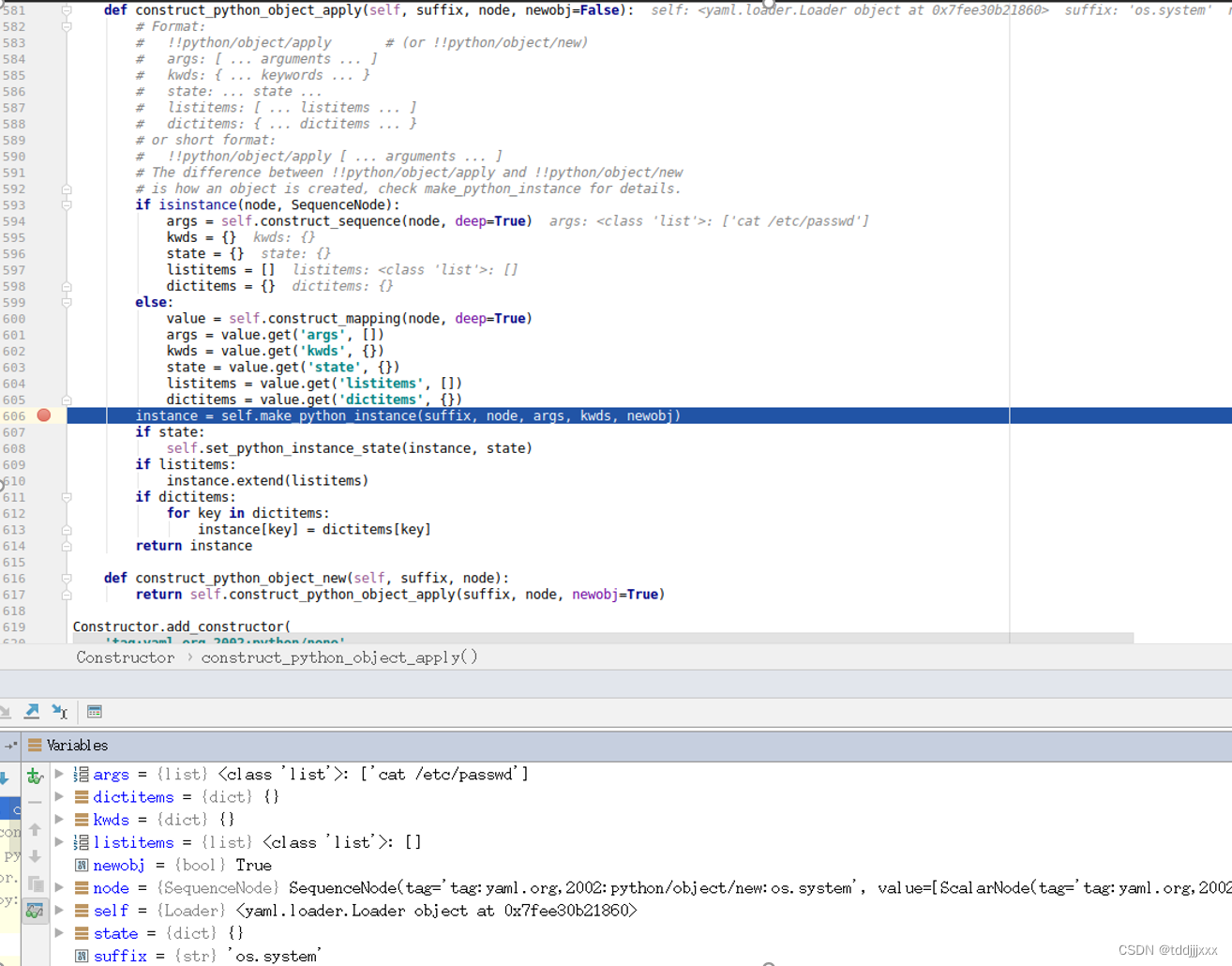Click the restore layout arrow beside Variables
Screen dimensions: 1232x966
(x=10, y=746)
